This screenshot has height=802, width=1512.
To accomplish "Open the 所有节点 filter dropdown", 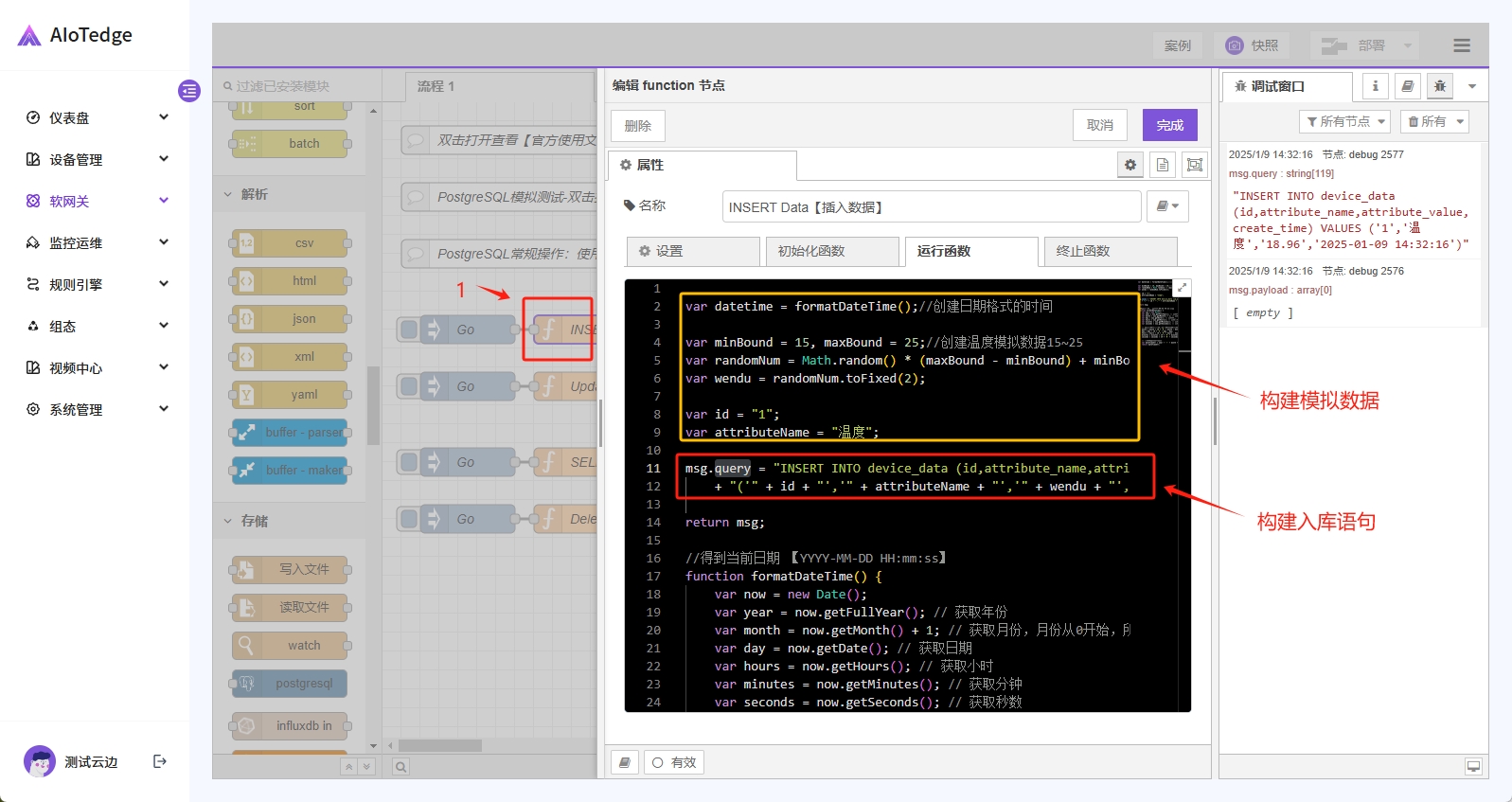I will [x=1344, y=121].
